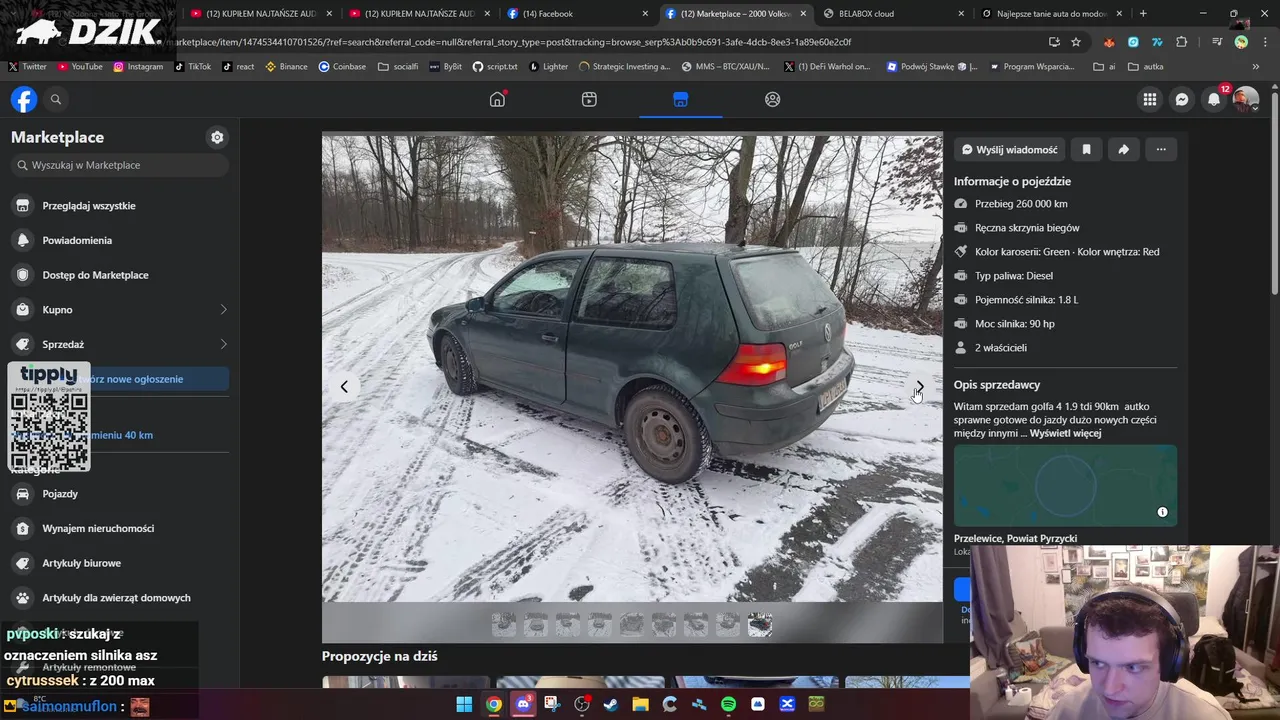The width and height of the screenshot is (1280, 720).
Task: Open Discord in the taskbar
Action: point(523,704)
